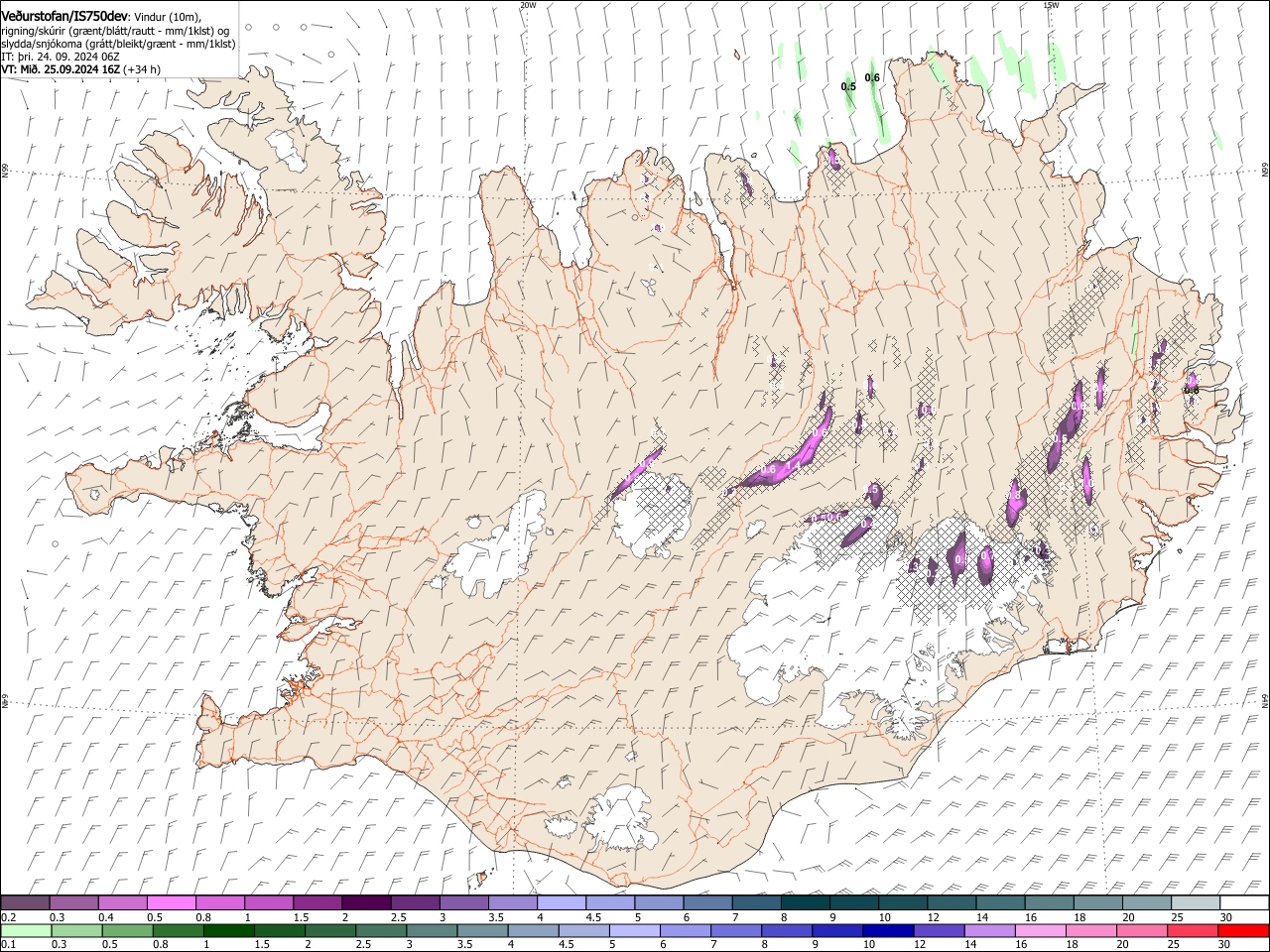Click the light periwinkle upper swatch at 4
This screenshot has height=952, width=1270.
click(x=561, y=903)
